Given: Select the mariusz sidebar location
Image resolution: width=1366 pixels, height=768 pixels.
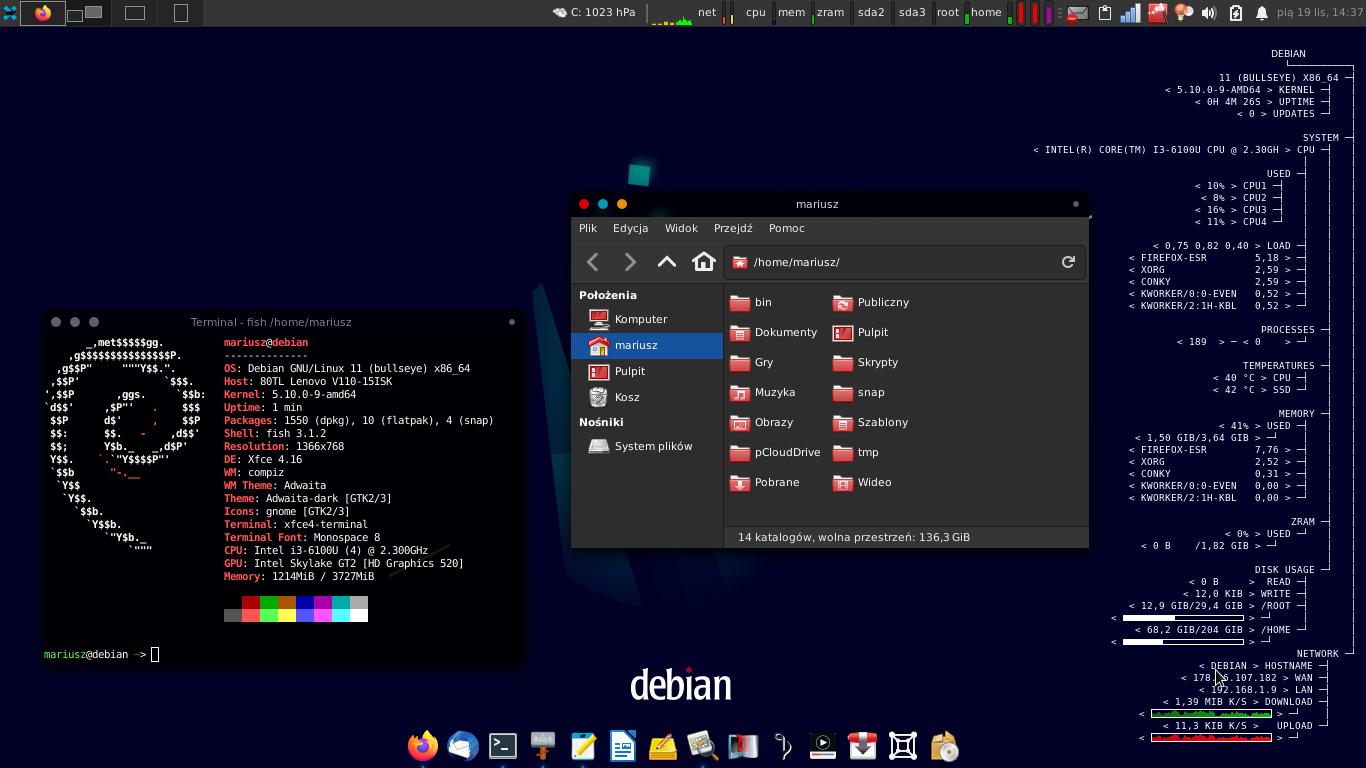Looking at the screenshot, I should point(647,345).
